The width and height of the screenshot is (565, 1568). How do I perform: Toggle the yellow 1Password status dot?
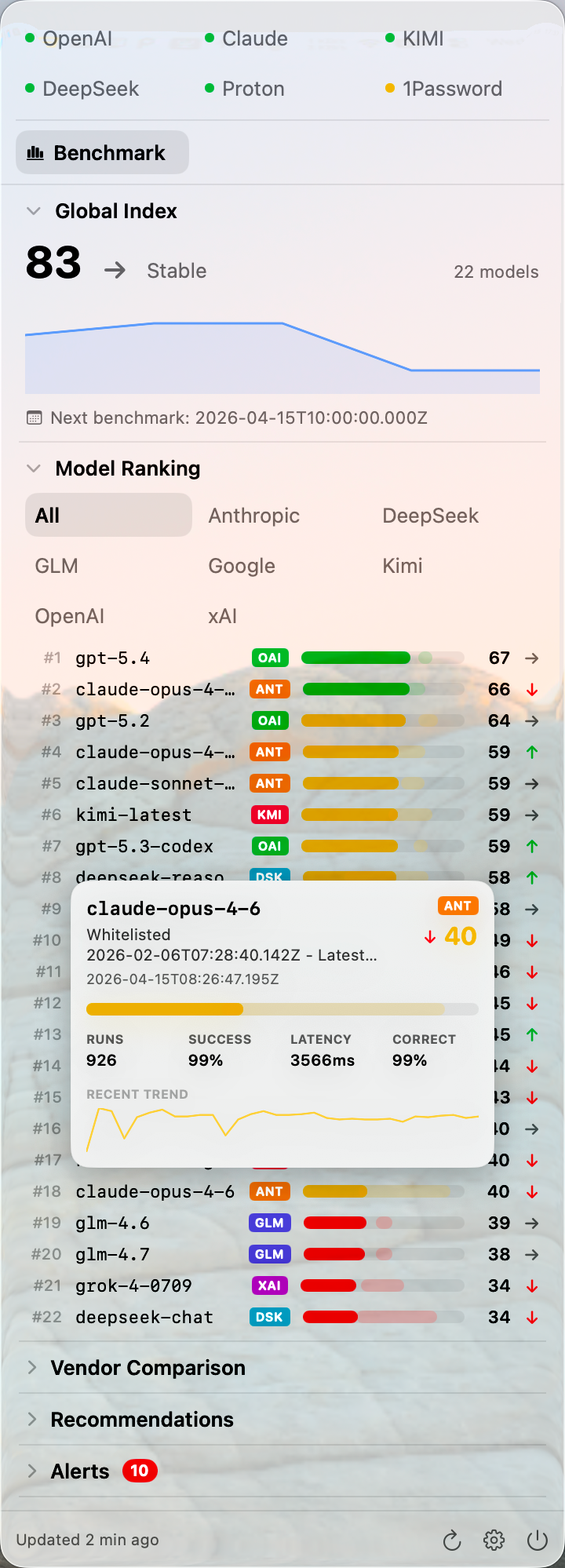(x=390, y=87)
